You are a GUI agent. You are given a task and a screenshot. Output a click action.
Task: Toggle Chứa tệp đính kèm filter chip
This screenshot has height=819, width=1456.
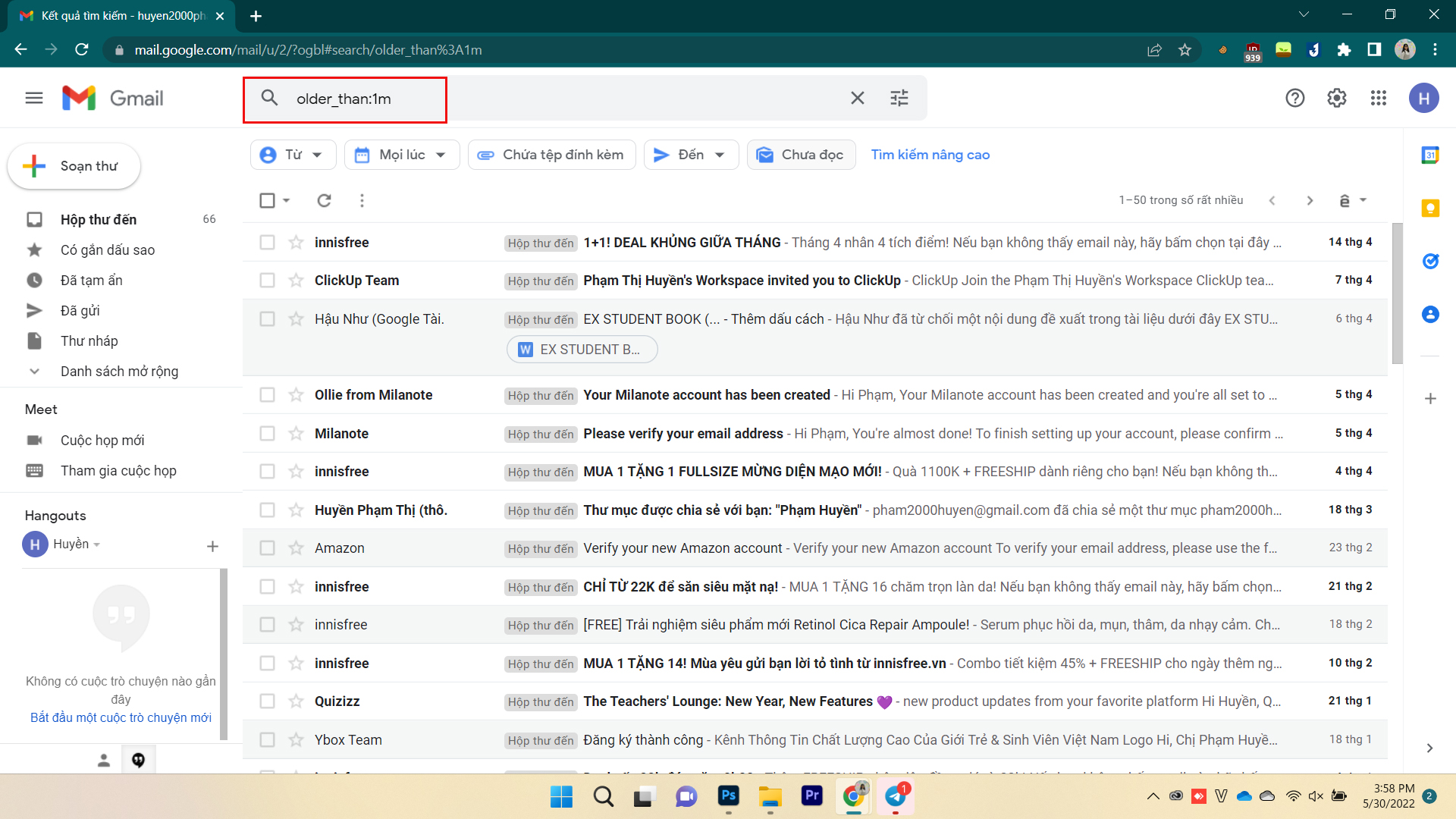pyautogui.click(x=551, y=155)
